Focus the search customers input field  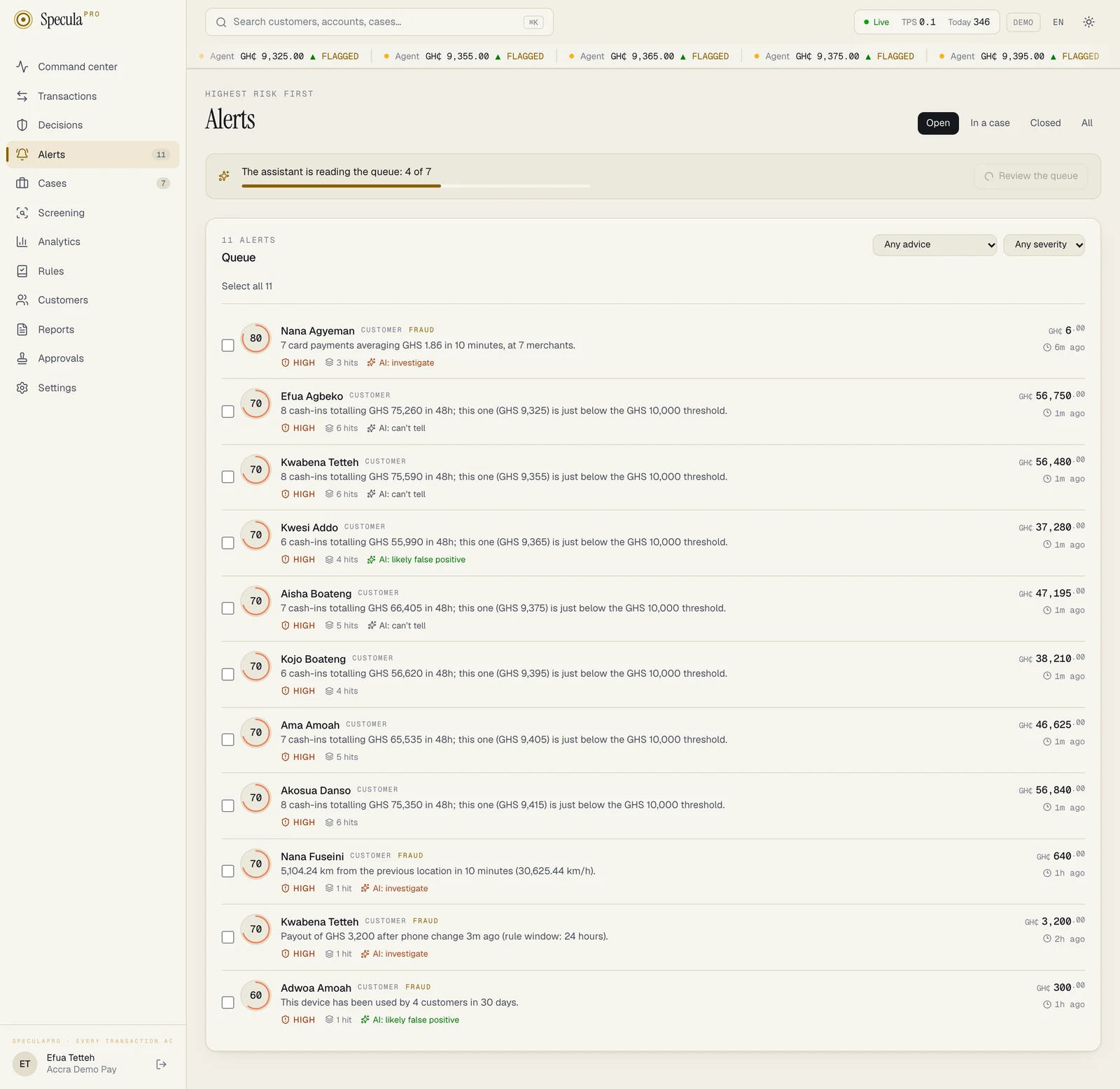point(379,22)
